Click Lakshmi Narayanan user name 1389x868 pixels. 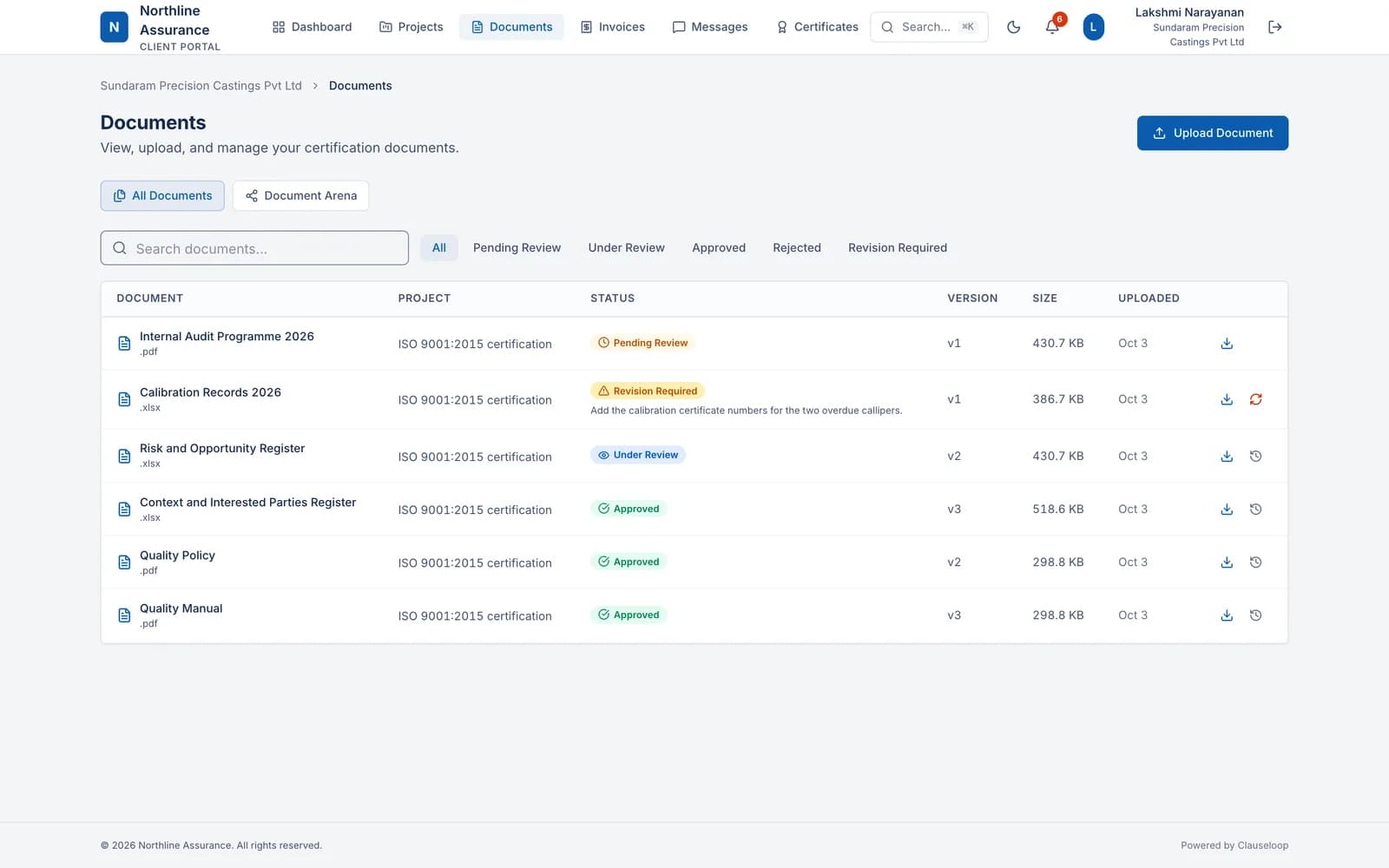coord(1189,12)
